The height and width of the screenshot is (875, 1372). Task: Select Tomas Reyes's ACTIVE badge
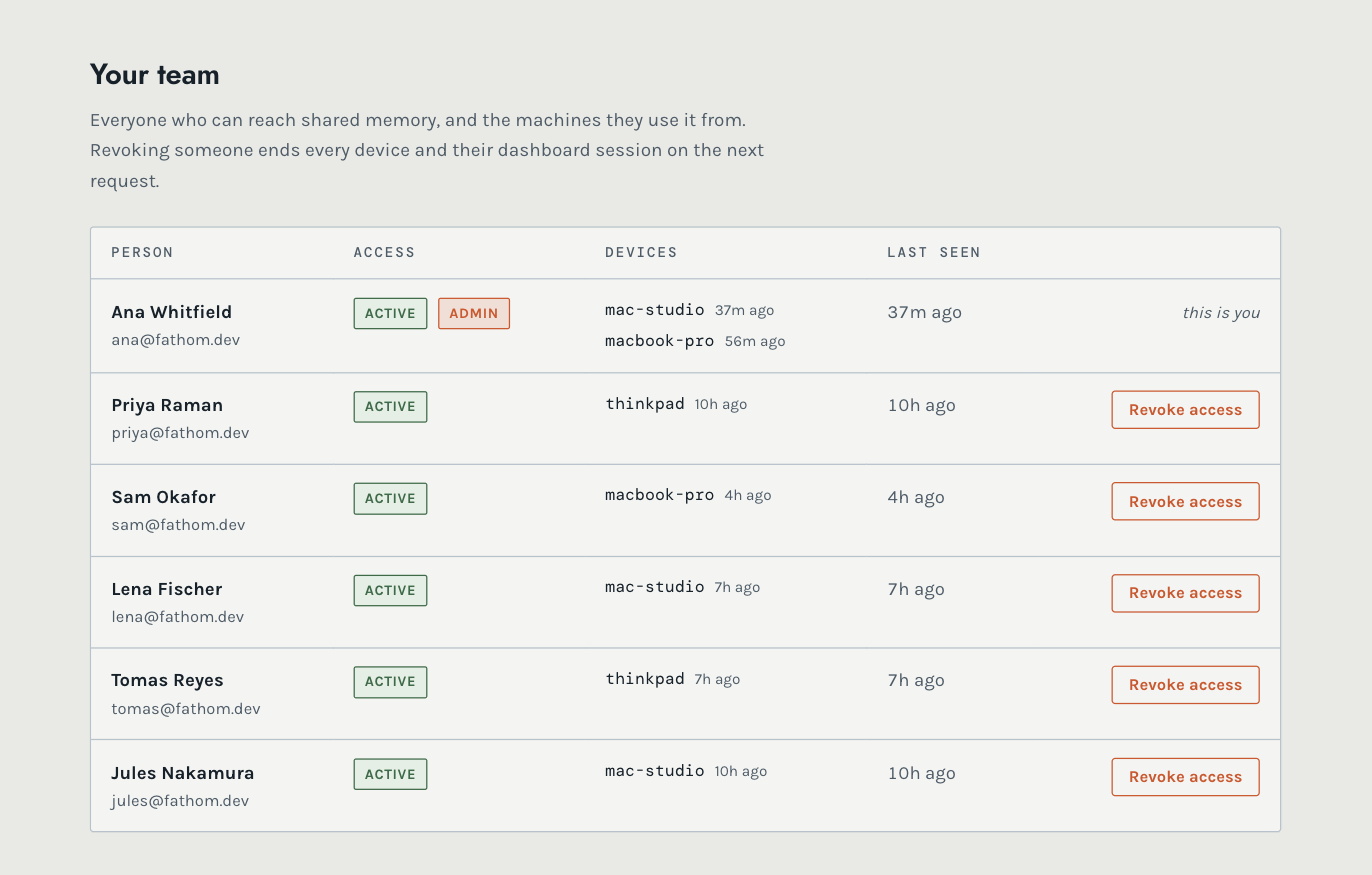390,681
